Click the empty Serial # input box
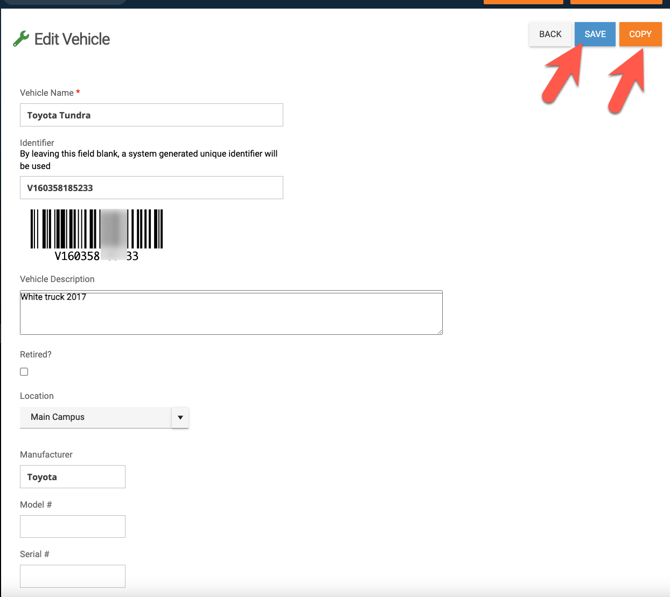Image resolution: width=670 pixels, height=597 pixels. pyautogui.click(x=73, y=575)
